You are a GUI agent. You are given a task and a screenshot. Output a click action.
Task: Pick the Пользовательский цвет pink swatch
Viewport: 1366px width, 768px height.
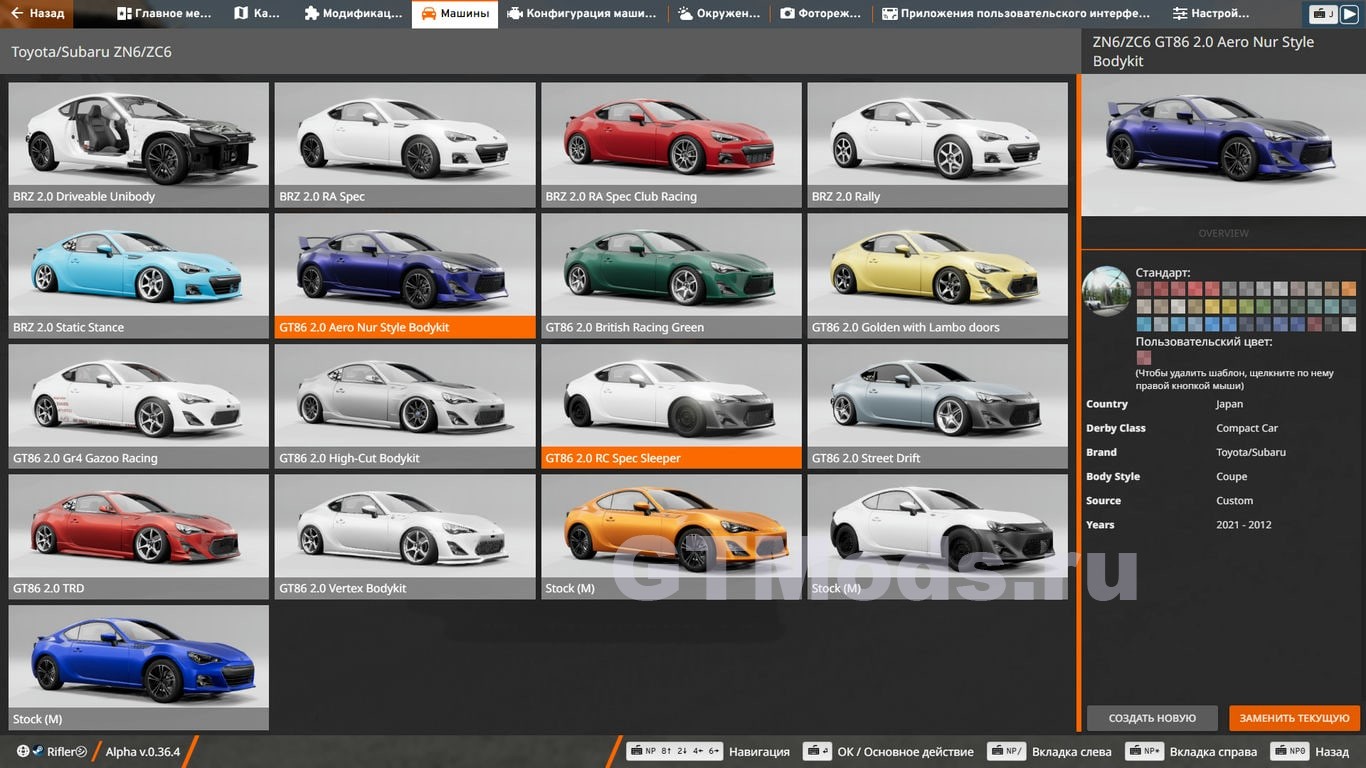(x=1144, y=357)
